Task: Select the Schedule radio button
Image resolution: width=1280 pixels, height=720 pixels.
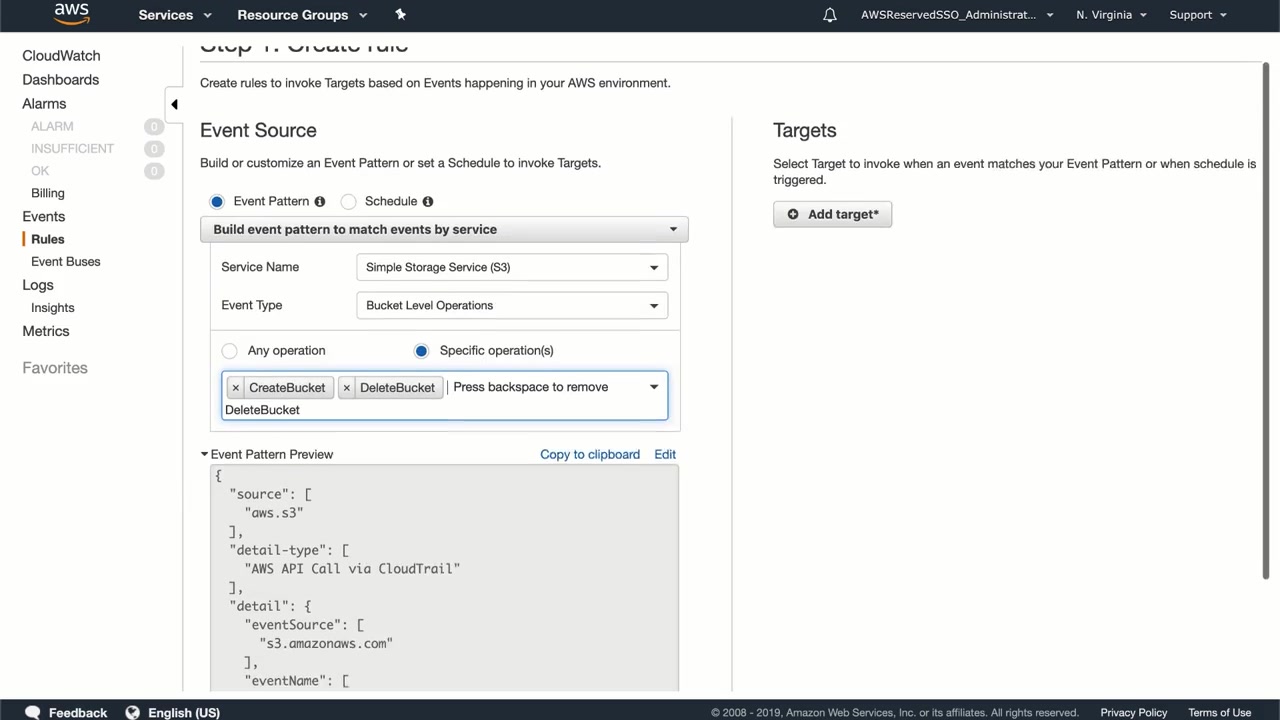Action: click(348, 201)
